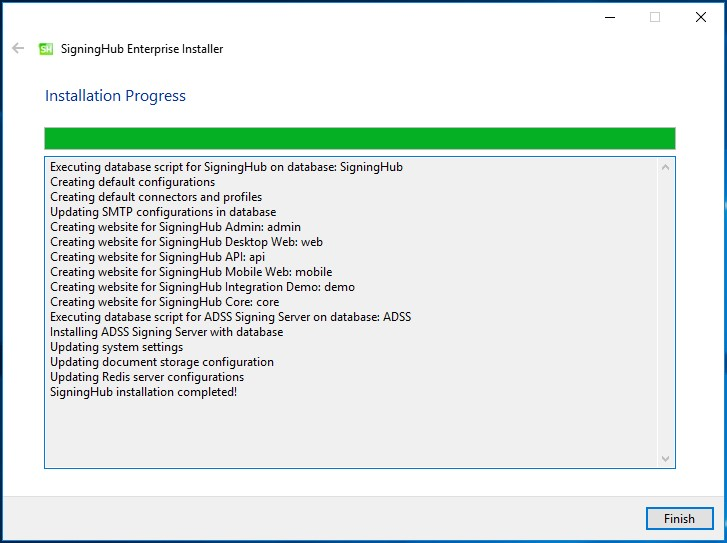Select line 'Executing database script for ADSS Signing Server'

230,317
